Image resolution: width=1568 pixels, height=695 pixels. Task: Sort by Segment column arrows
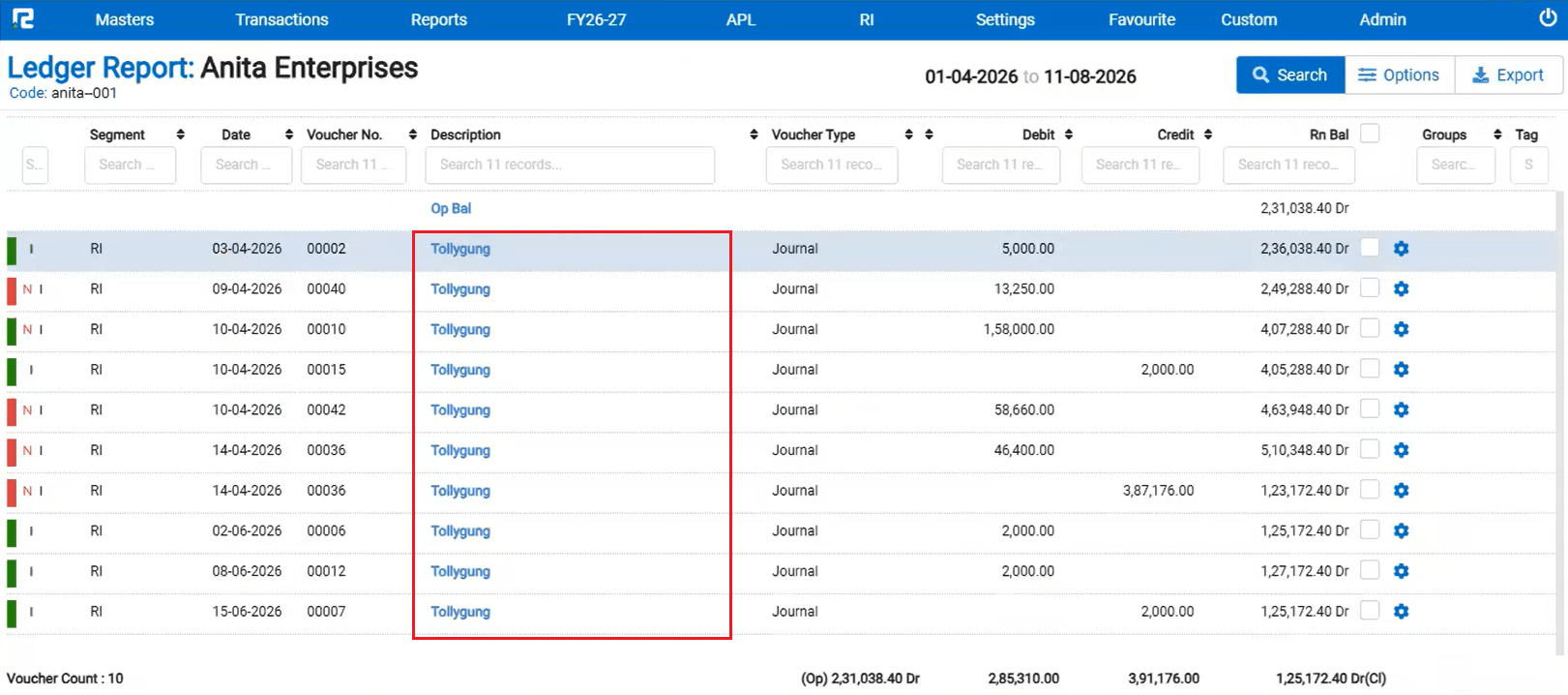point(180,135)
